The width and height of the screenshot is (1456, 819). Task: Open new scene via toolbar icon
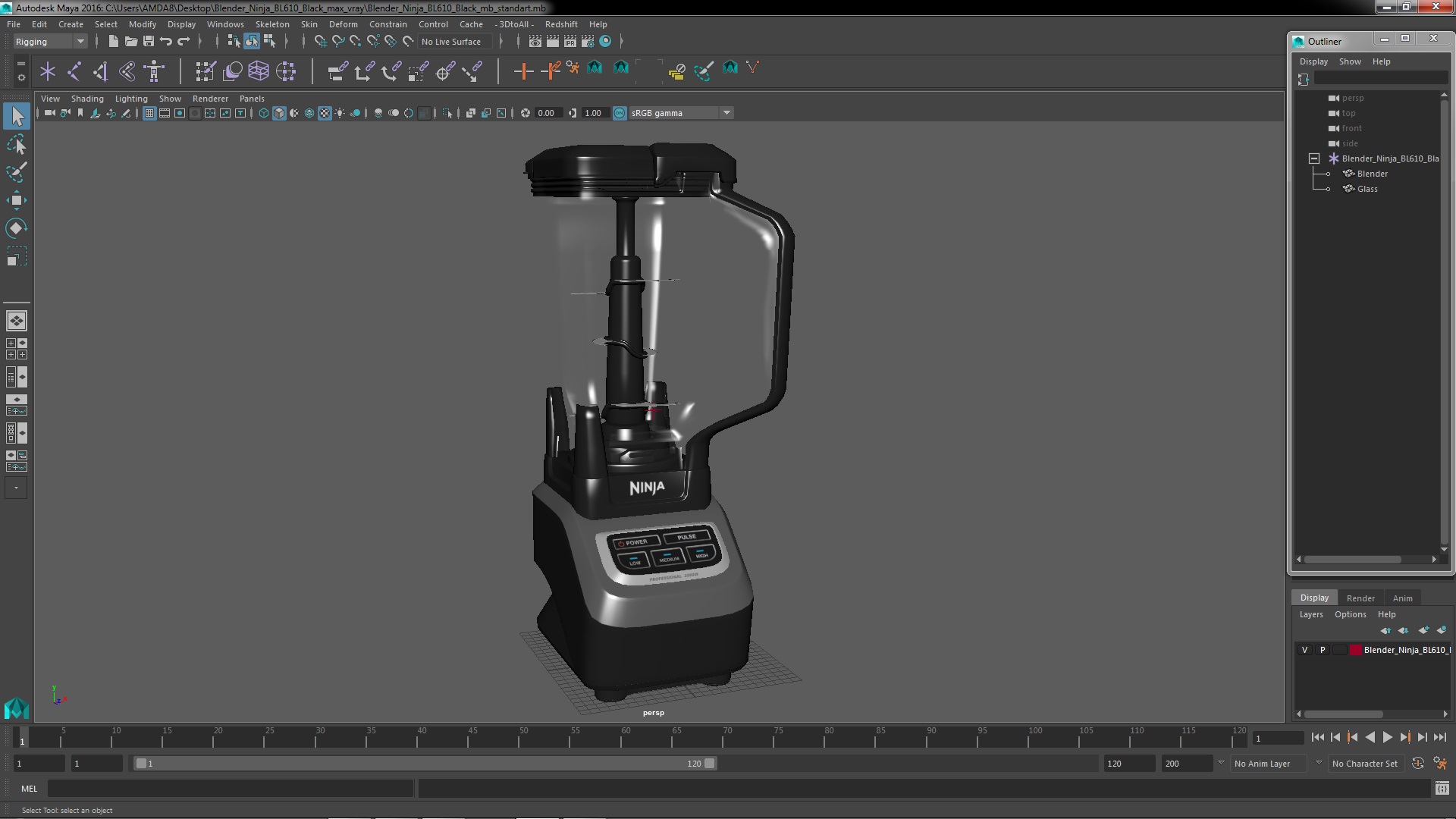click(x=113, y=41)
